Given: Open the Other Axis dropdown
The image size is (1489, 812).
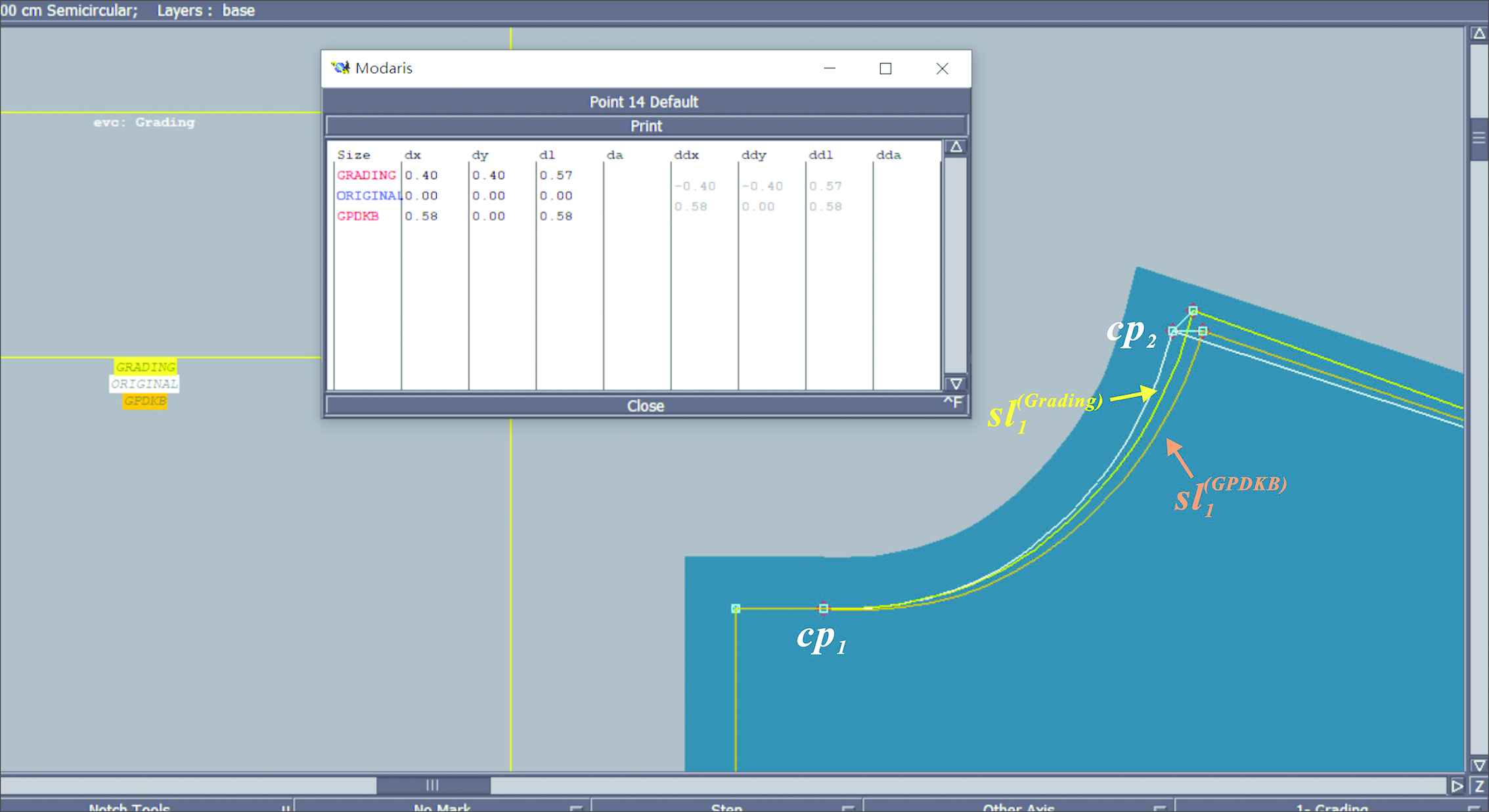Looking at the screenshot, I should pyautogui.click(x=1018, y=807).
